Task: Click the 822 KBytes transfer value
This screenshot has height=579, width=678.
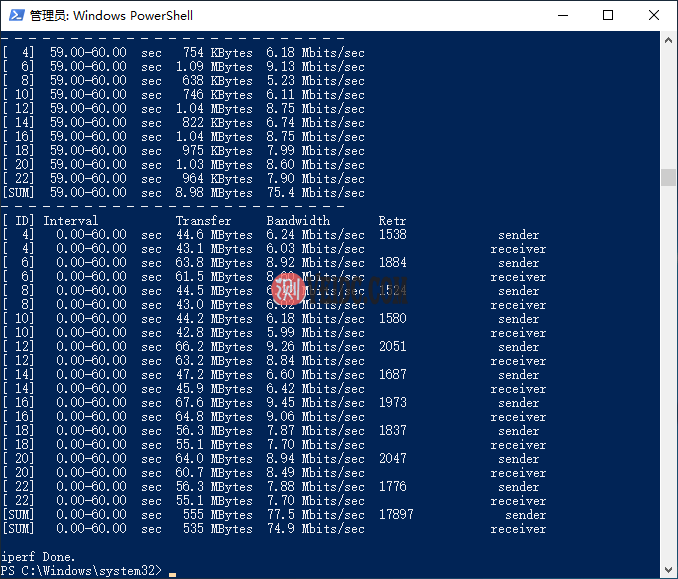Action: [217, 122]
